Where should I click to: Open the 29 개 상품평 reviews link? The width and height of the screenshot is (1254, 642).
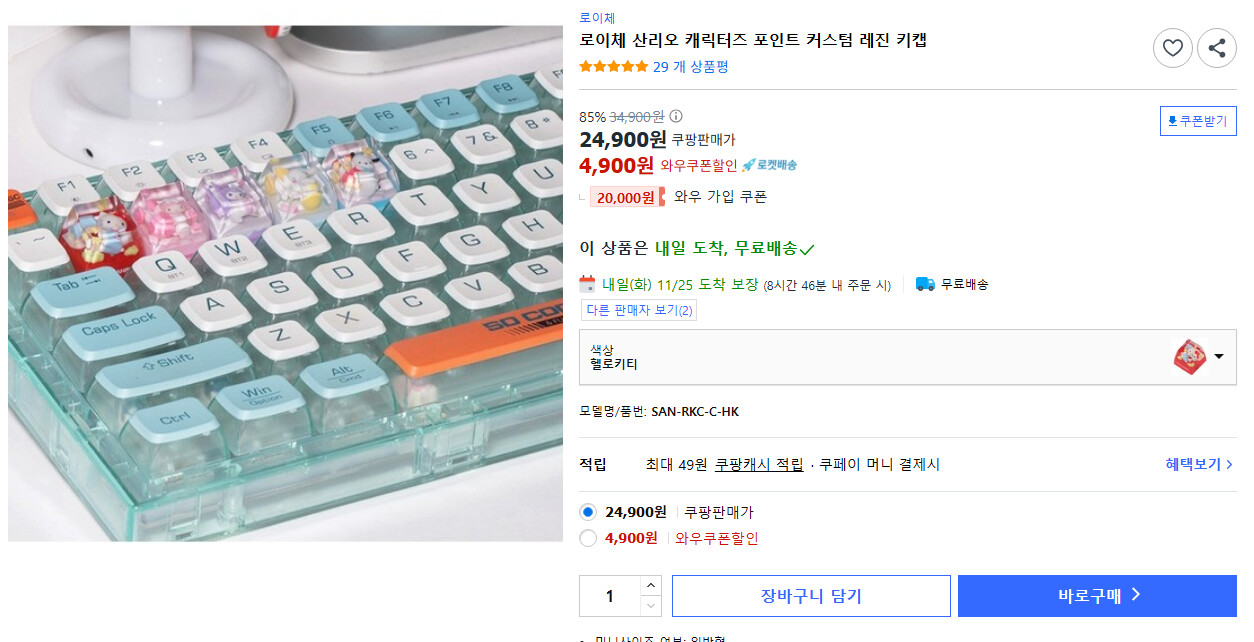click(x=690, y=67)
